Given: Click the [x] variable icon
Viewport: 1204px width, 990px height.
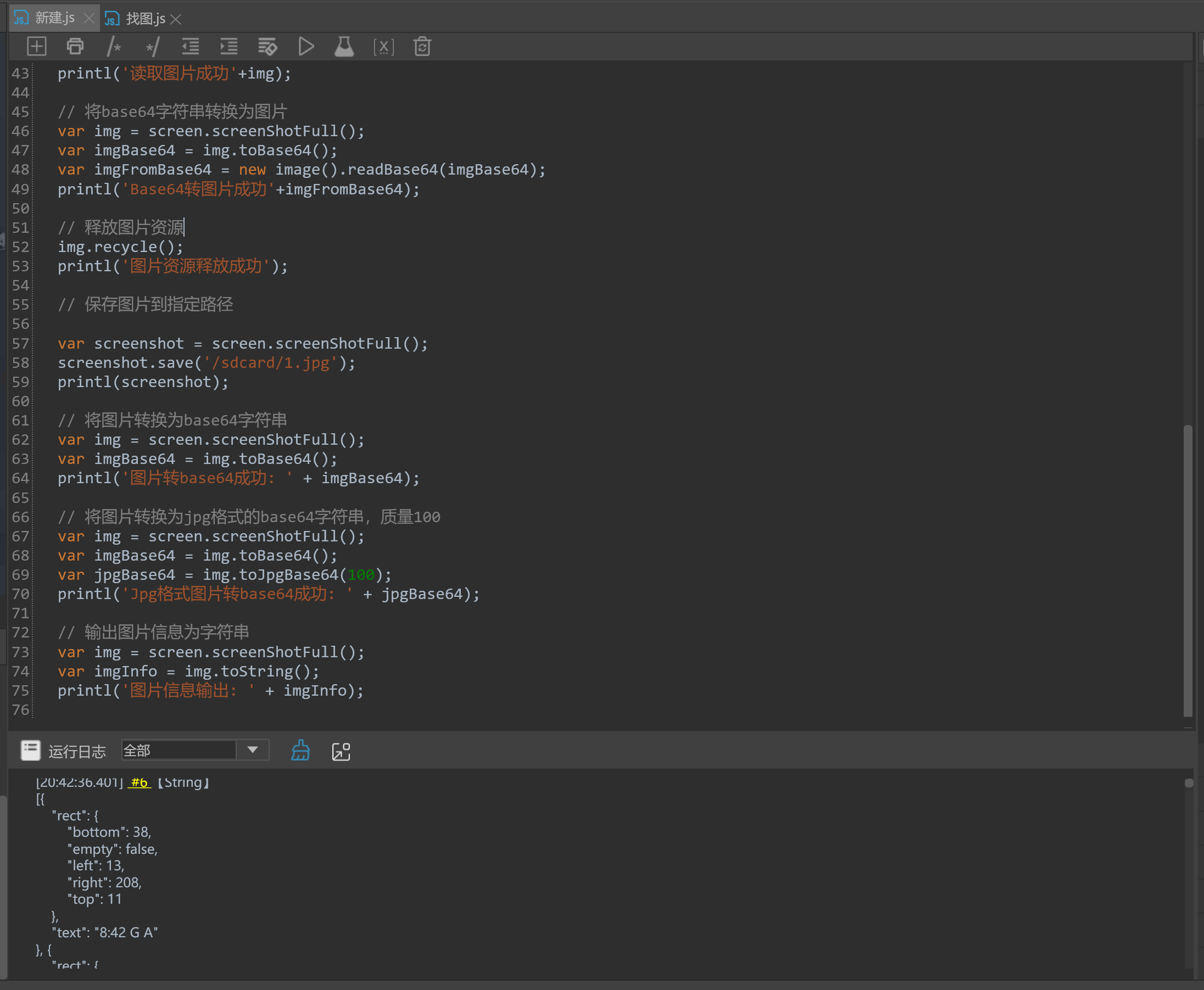Looking at the screenshot, I should [383, 47].
